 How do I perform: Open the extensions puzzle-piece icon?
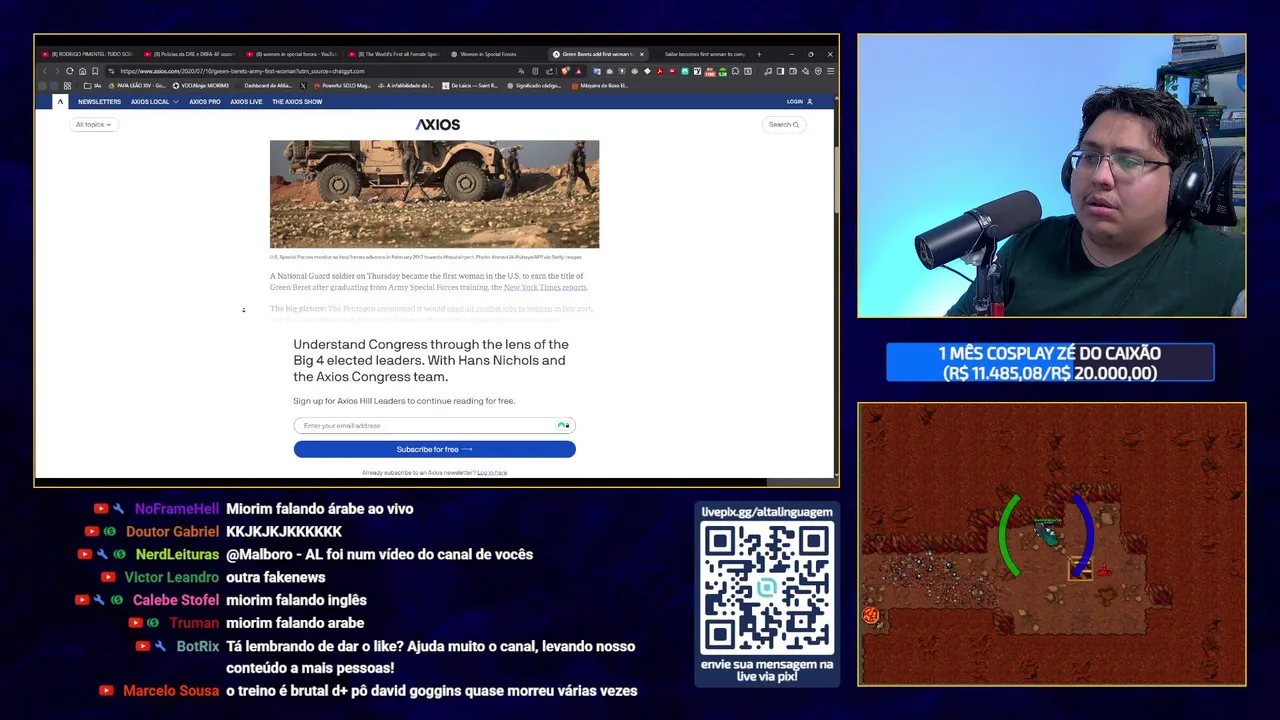click(x=735, y=71)
